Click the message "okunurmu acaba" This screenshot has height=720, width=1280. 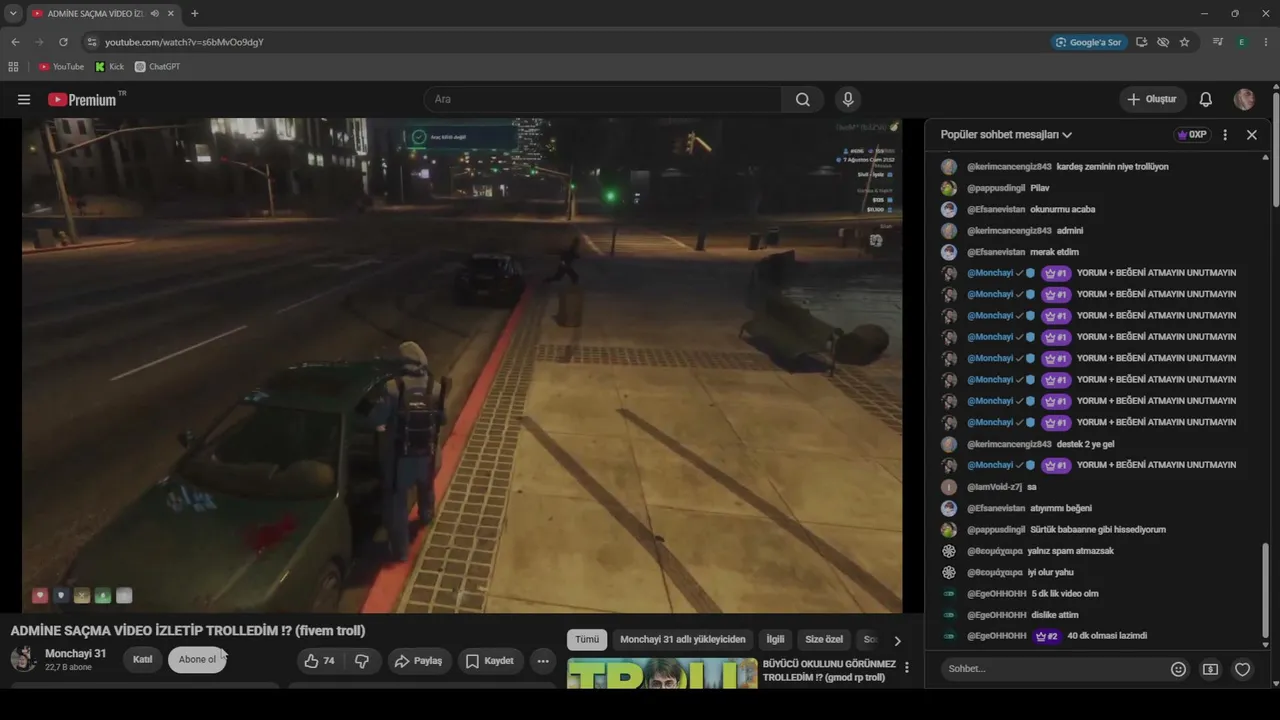point(1062,210)
